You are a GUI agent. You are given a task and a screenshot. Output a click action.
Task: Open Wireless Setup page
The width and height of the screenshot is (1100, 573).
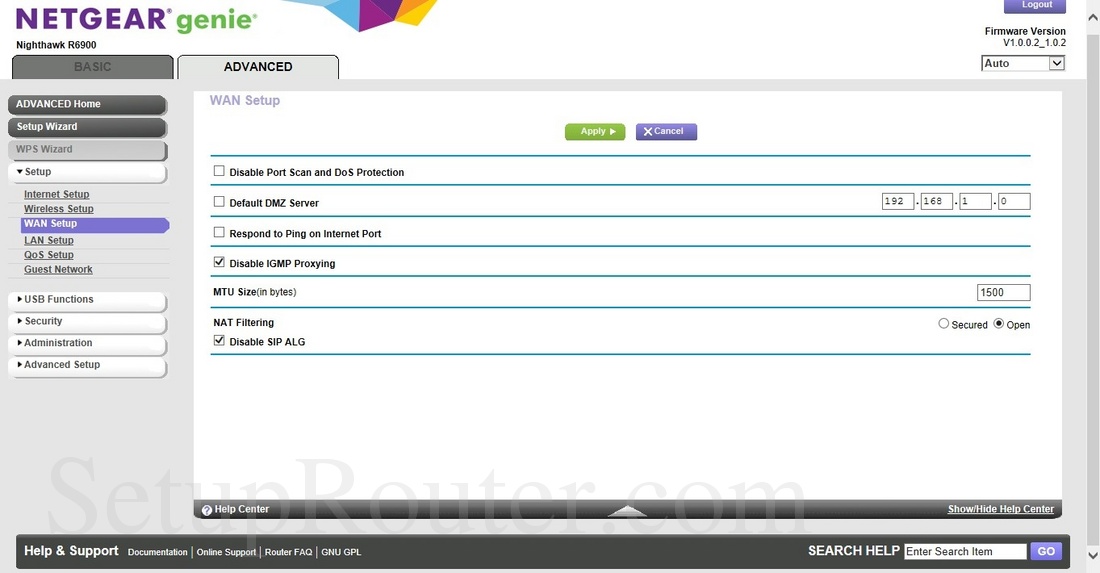click(59, 209)
